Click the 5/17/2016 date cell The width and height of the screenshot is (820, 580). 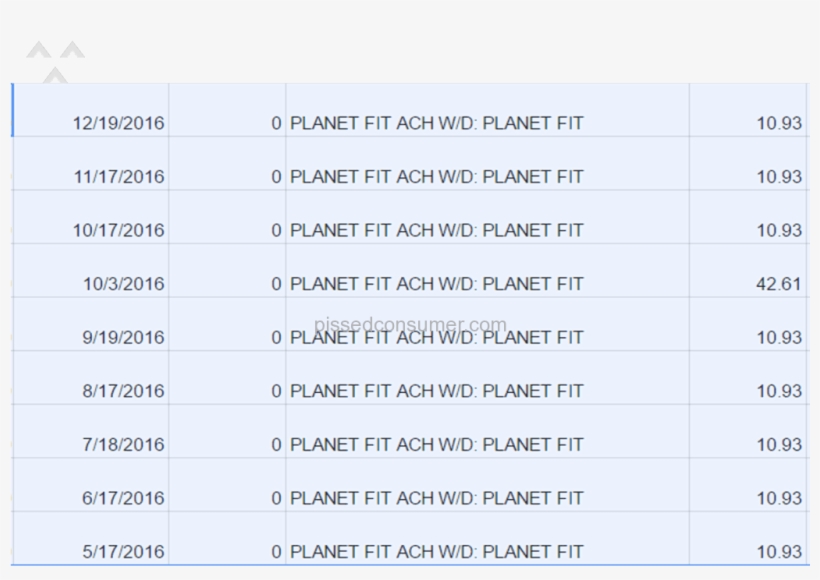click(123, 552)
